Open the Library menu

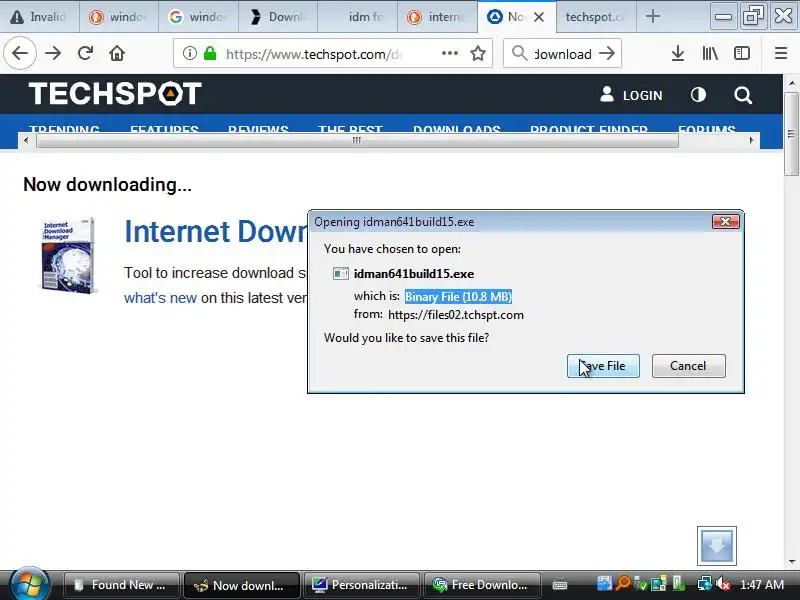click(x=710, y=53)
